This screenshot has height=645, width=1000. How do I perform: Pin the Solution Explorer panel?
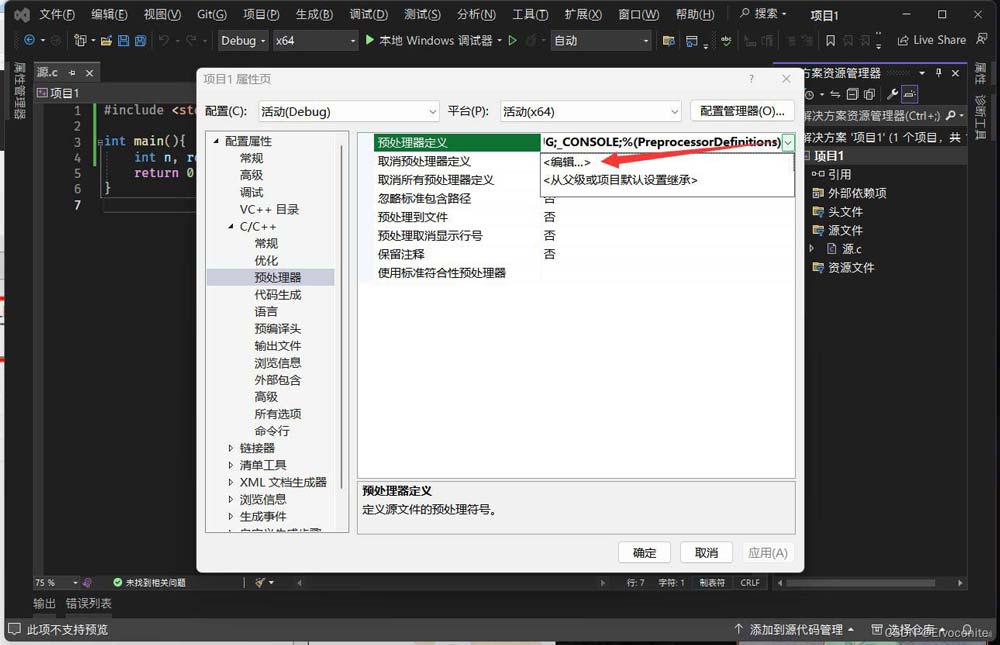[x=939, y=73]
